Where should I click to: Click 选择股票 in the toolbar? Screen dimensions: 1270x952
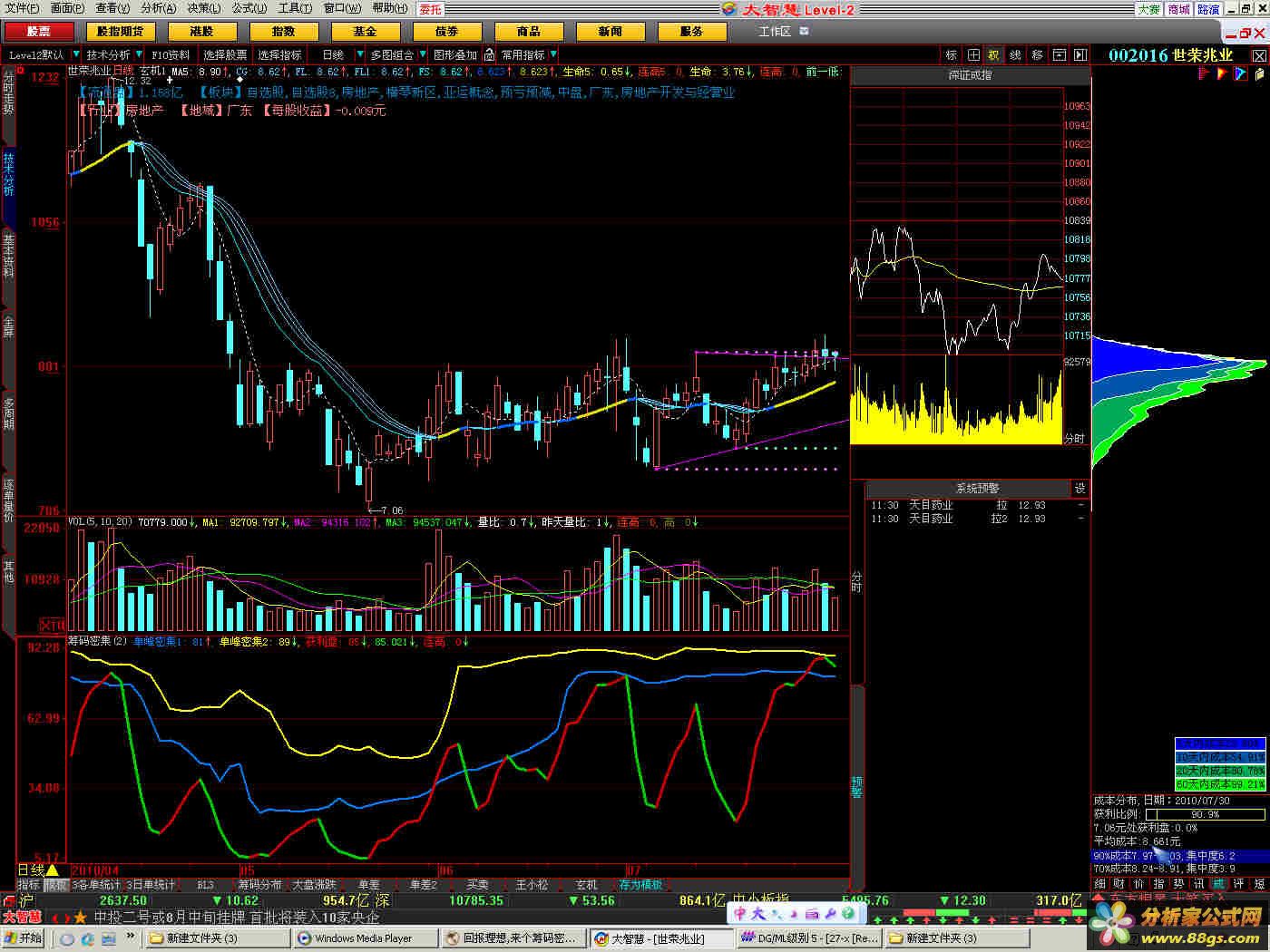[x=224, y=55]
